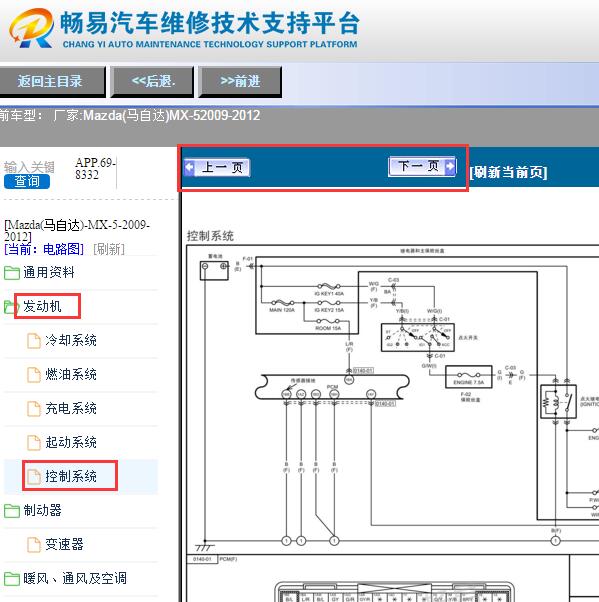
Task: Collapse the 发动机 folder
Action: tap(42, 306)
